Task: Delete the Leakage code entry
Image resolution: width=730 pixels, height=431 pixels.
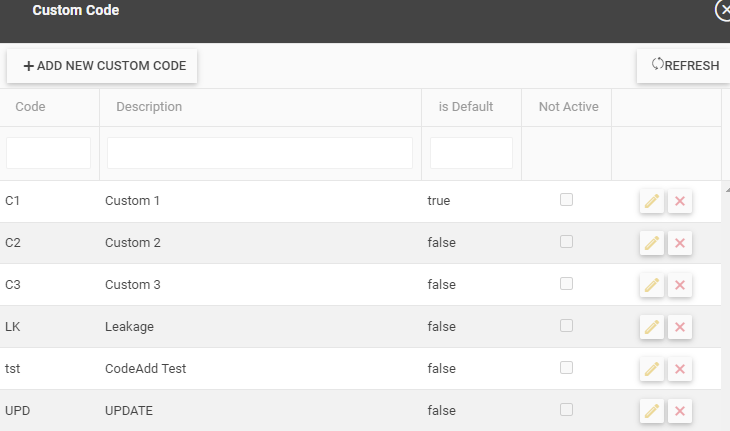Action: coord(680,327)
